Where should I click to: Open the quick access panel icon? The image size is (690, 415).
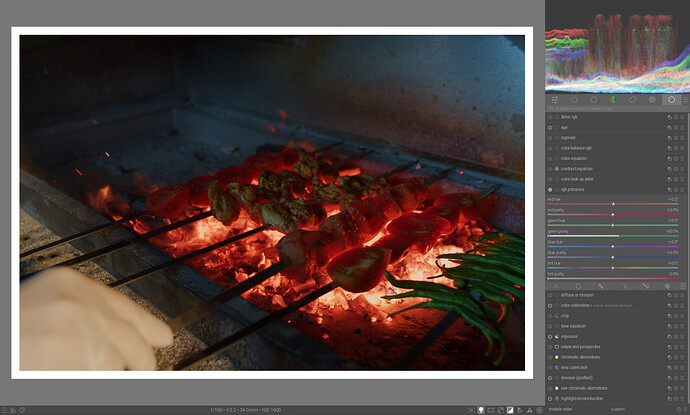click(x=555, y=100)
